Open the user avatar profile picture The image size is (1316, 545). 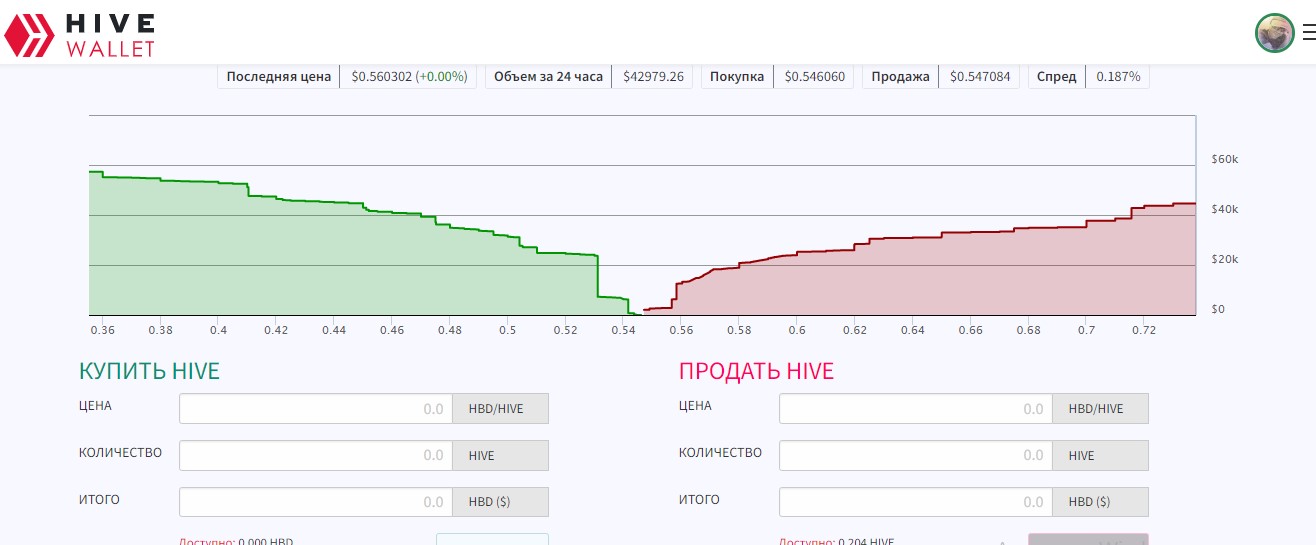click(1275, 33)
